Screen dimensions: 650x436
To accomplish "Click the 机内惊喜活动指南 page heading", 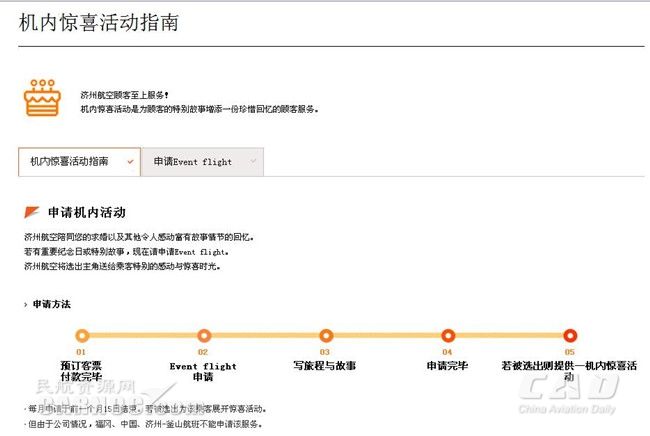I will pos(99,22).
